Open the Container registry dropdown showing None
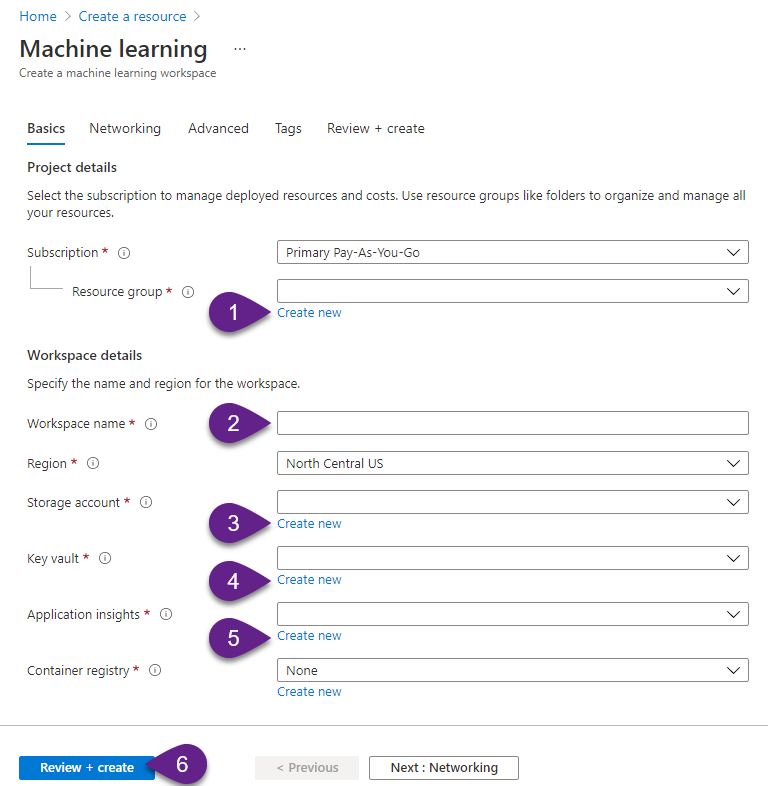768x786 pixels. [512, 670]
